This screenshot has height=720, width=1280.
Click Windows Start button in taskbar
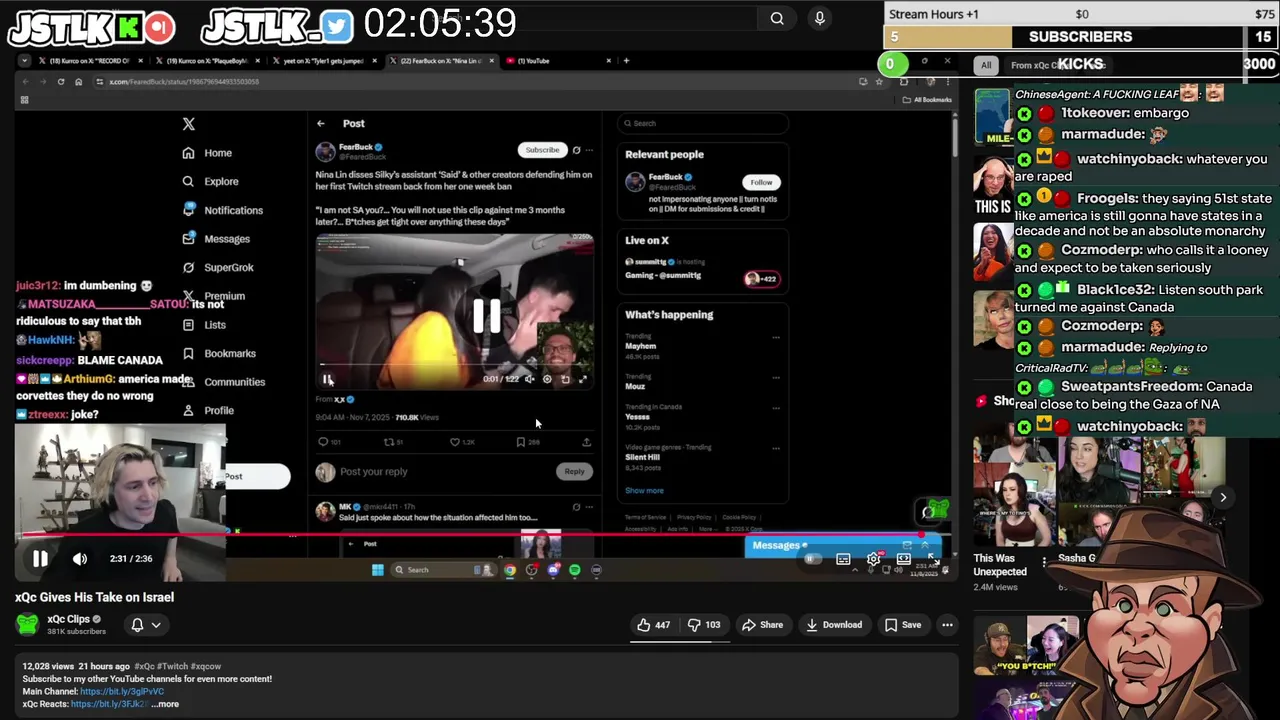[x=377, y=570]
